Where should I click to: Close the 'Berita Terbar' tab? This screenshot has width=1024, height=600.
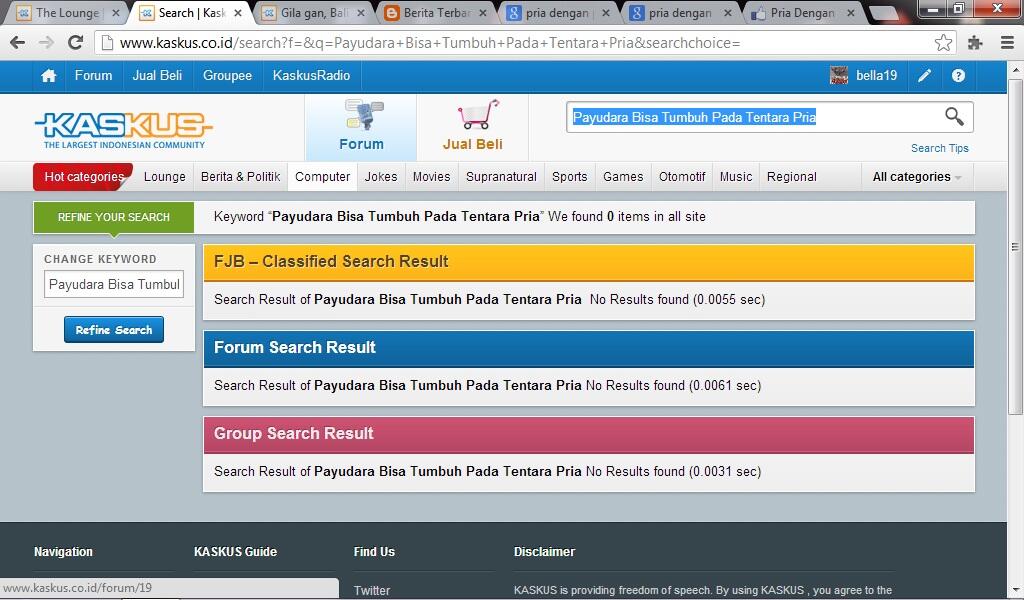pos(483,13)
